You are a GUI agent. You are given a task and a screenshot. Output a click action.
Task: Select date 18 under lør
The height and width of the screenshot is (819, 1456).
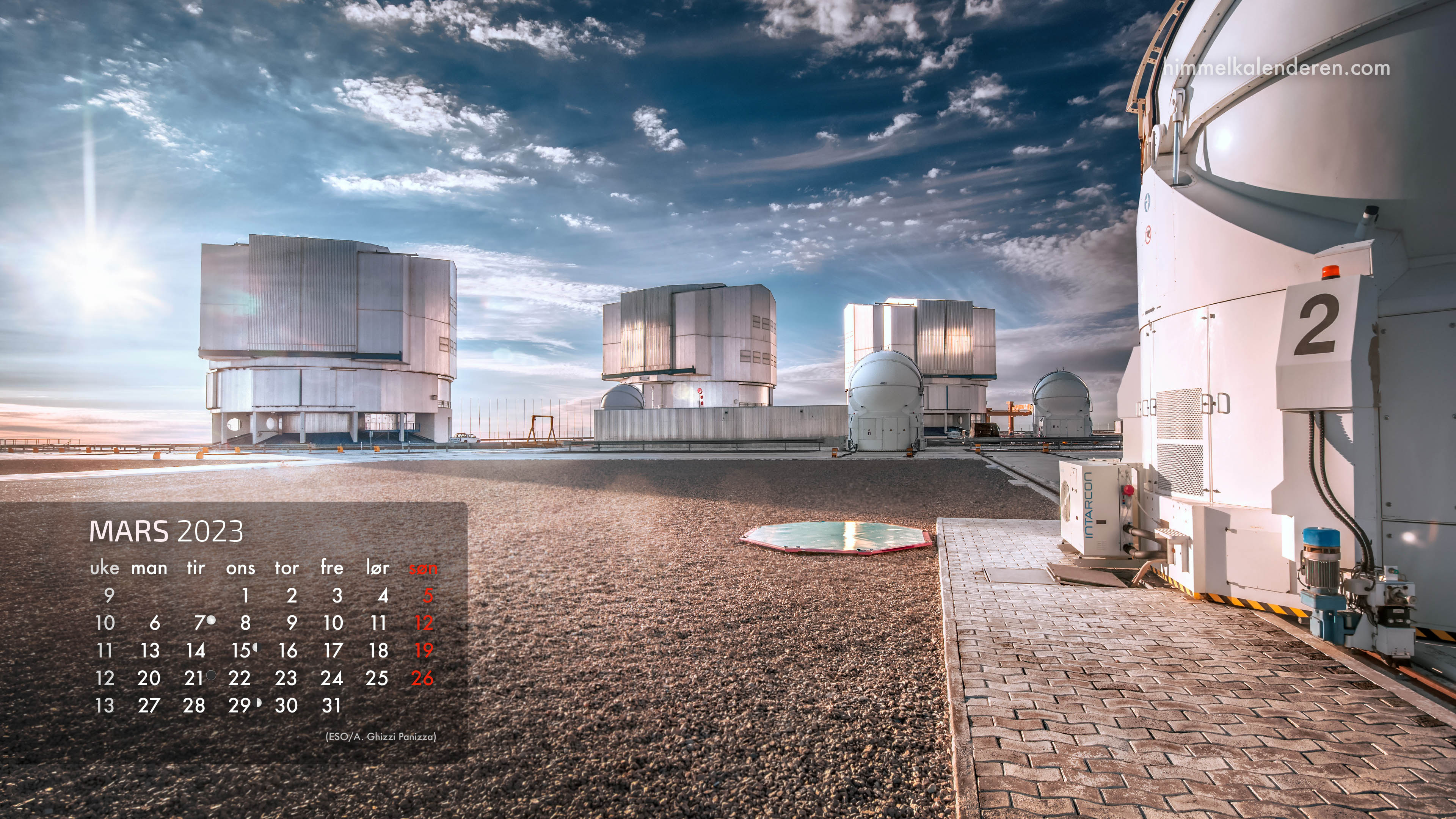[379, 651]
